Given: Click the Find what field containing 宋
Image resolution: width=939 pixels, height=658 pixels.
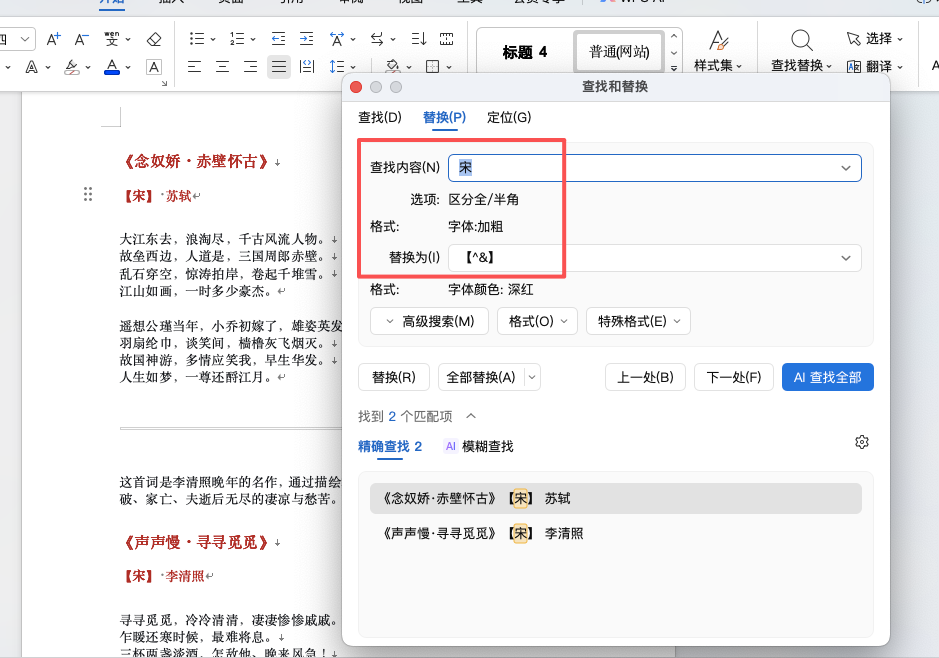Looking at the screenshot, I should tap(655, 168).
